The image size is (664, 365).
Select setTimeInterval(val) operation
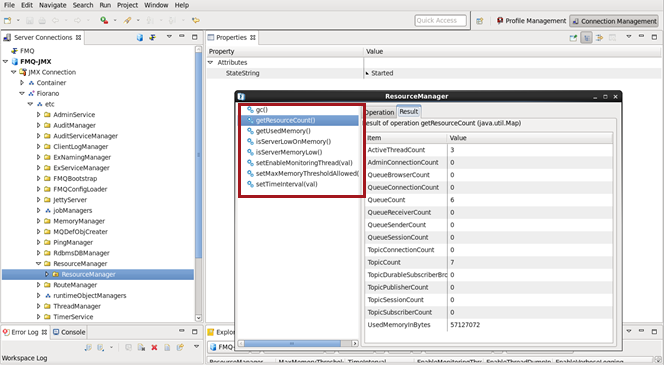pos(286,184)
